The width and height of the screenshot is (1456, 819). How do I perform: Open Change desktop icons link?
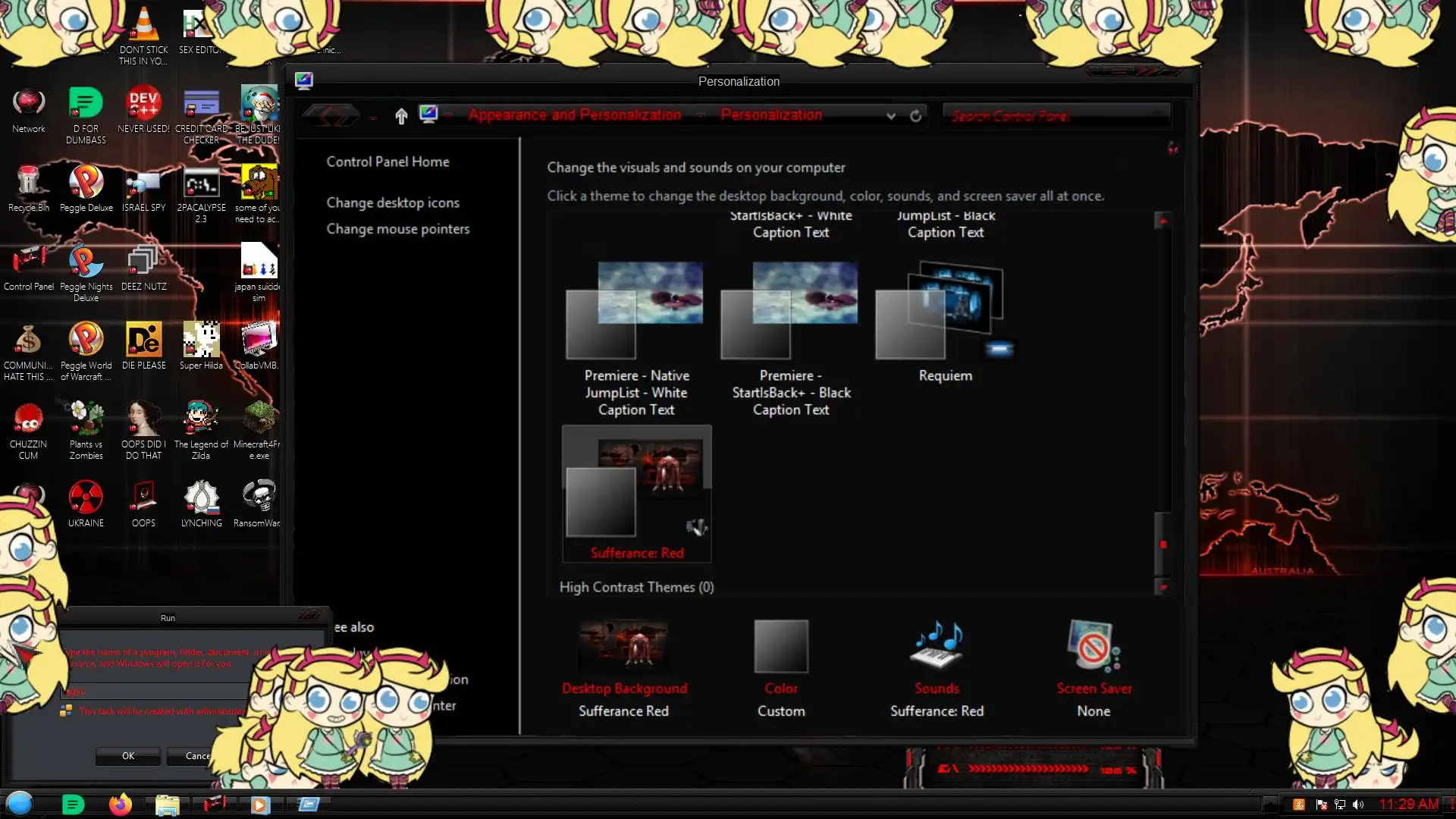[393, 202]
